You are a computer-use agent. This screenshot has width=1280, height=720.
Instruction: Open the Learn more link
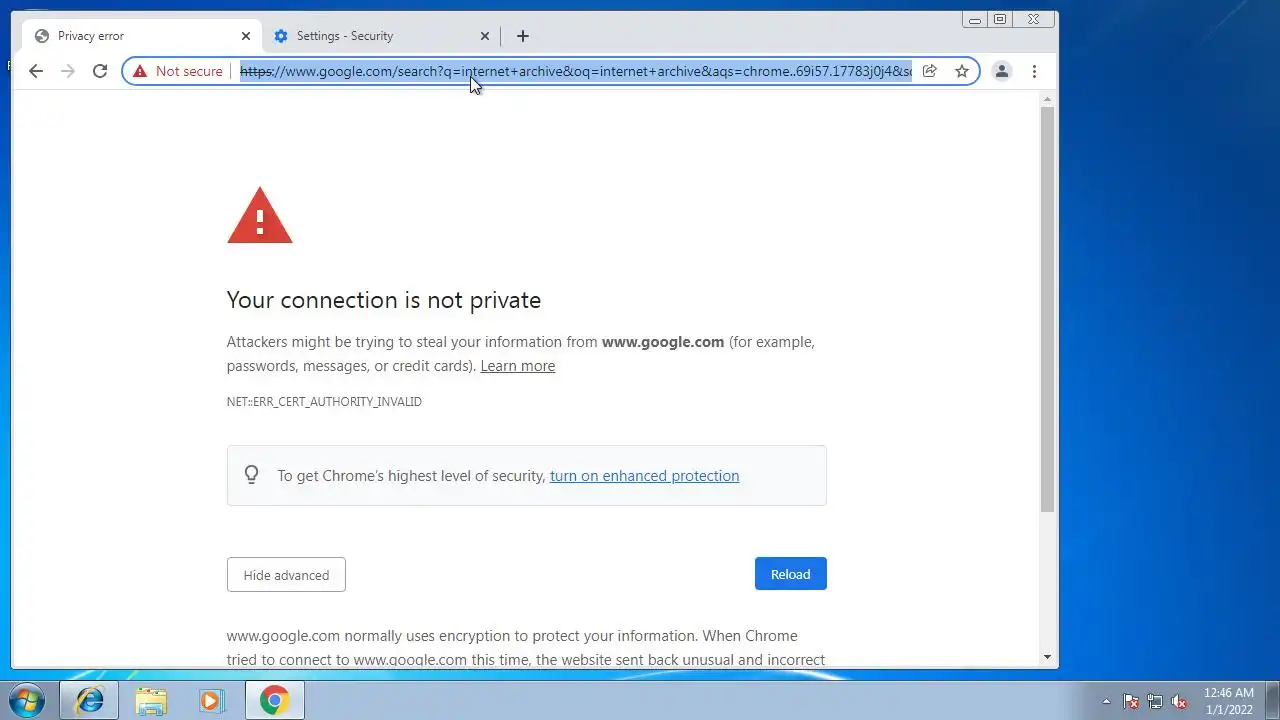(x=517, y=366)
